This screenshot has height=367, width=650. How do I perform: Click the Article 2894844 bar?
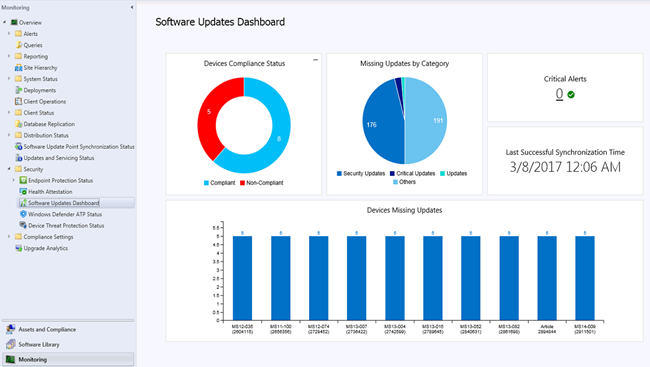click(x=547, y=278)
